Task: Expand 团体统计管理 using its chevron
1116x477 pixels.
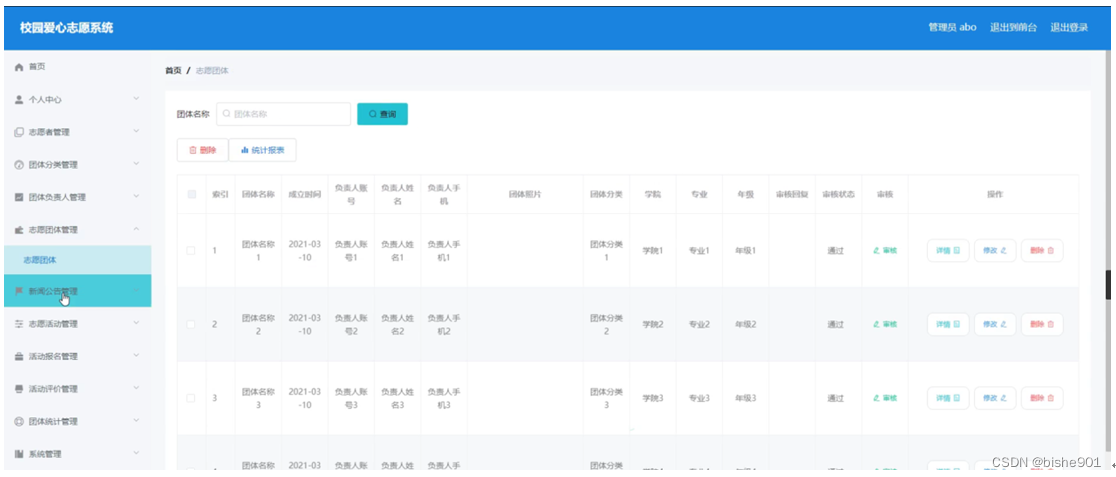Action: (136, 421)
